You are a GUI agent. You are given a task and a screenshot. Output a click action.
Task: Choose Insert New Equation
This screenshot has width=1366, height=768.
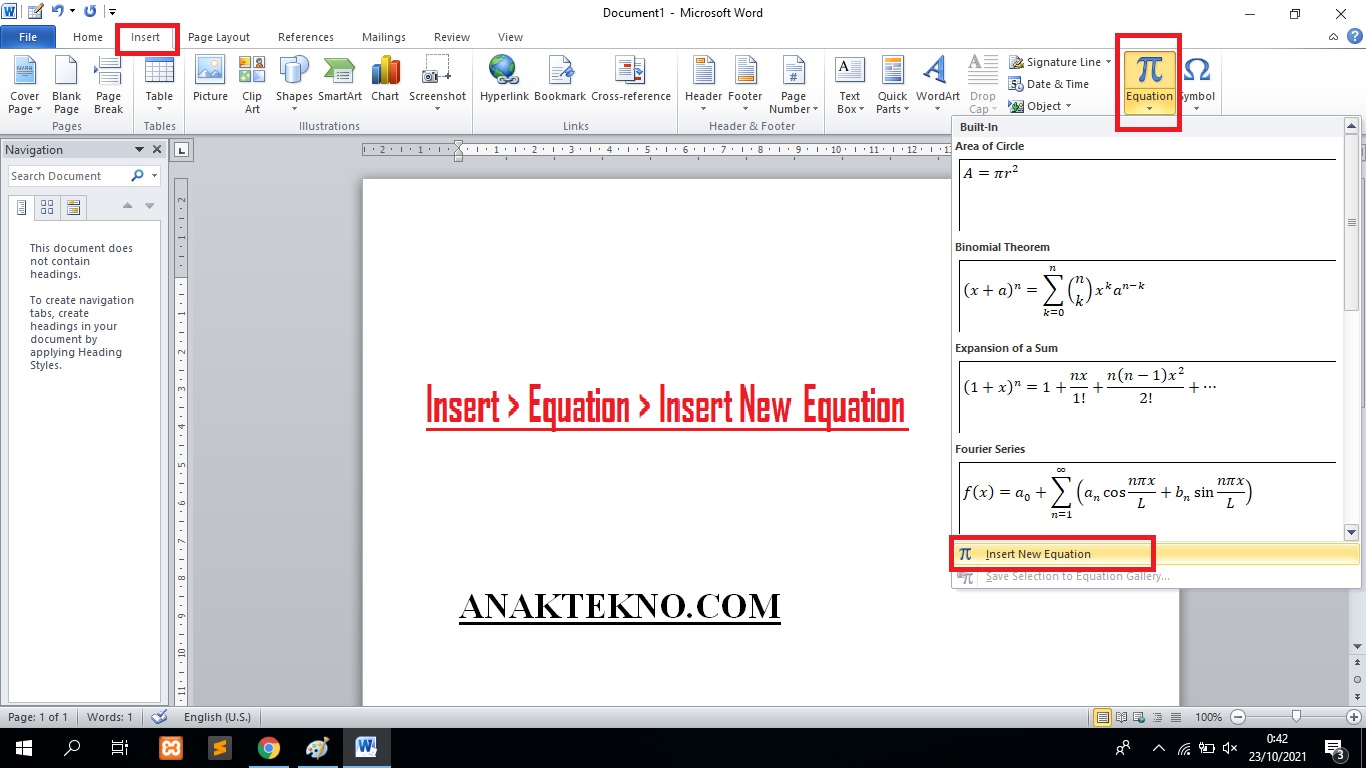(1156, 554)
